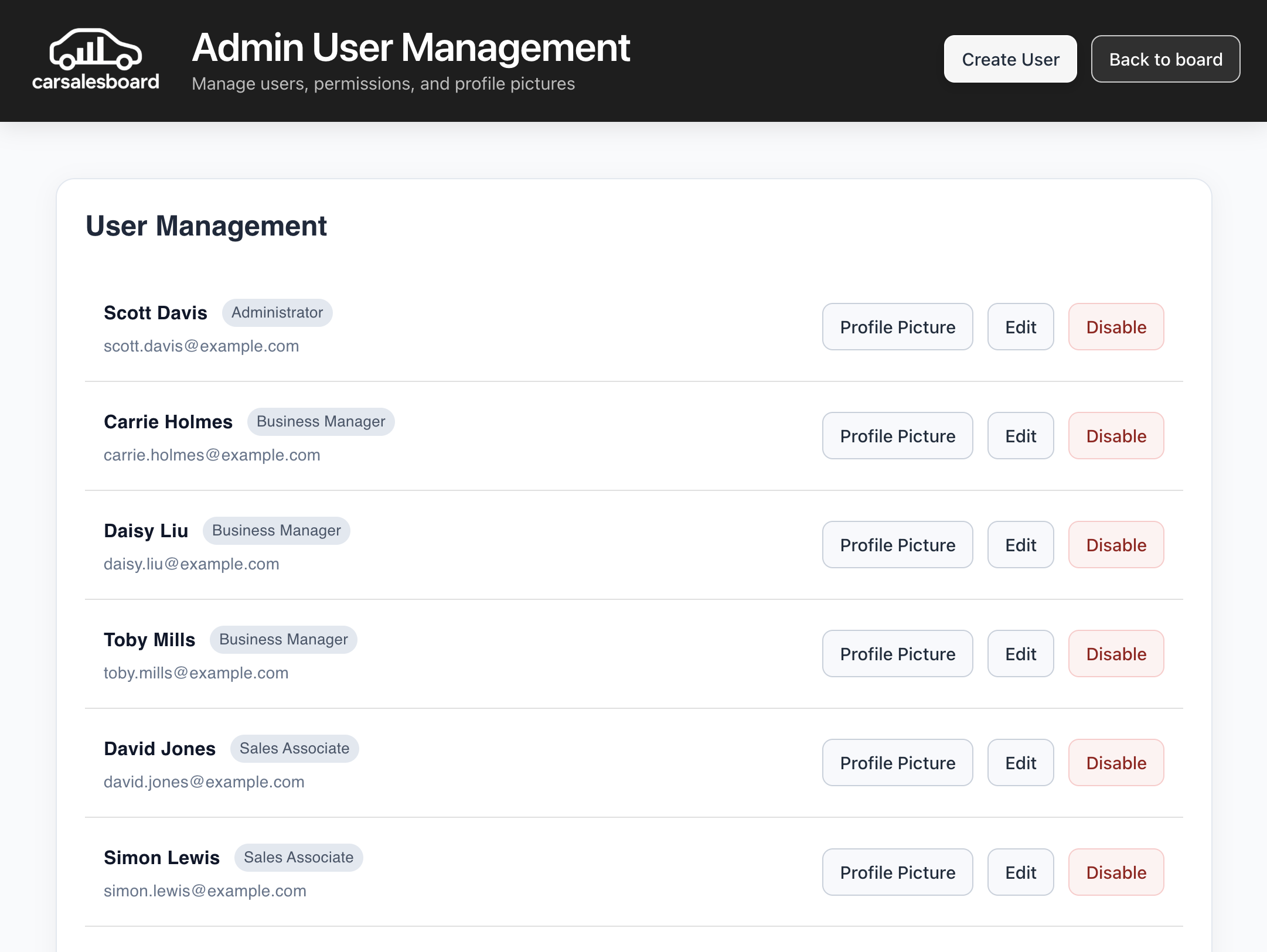Edit Carrie Holmes's account

tap(1020, 435)
